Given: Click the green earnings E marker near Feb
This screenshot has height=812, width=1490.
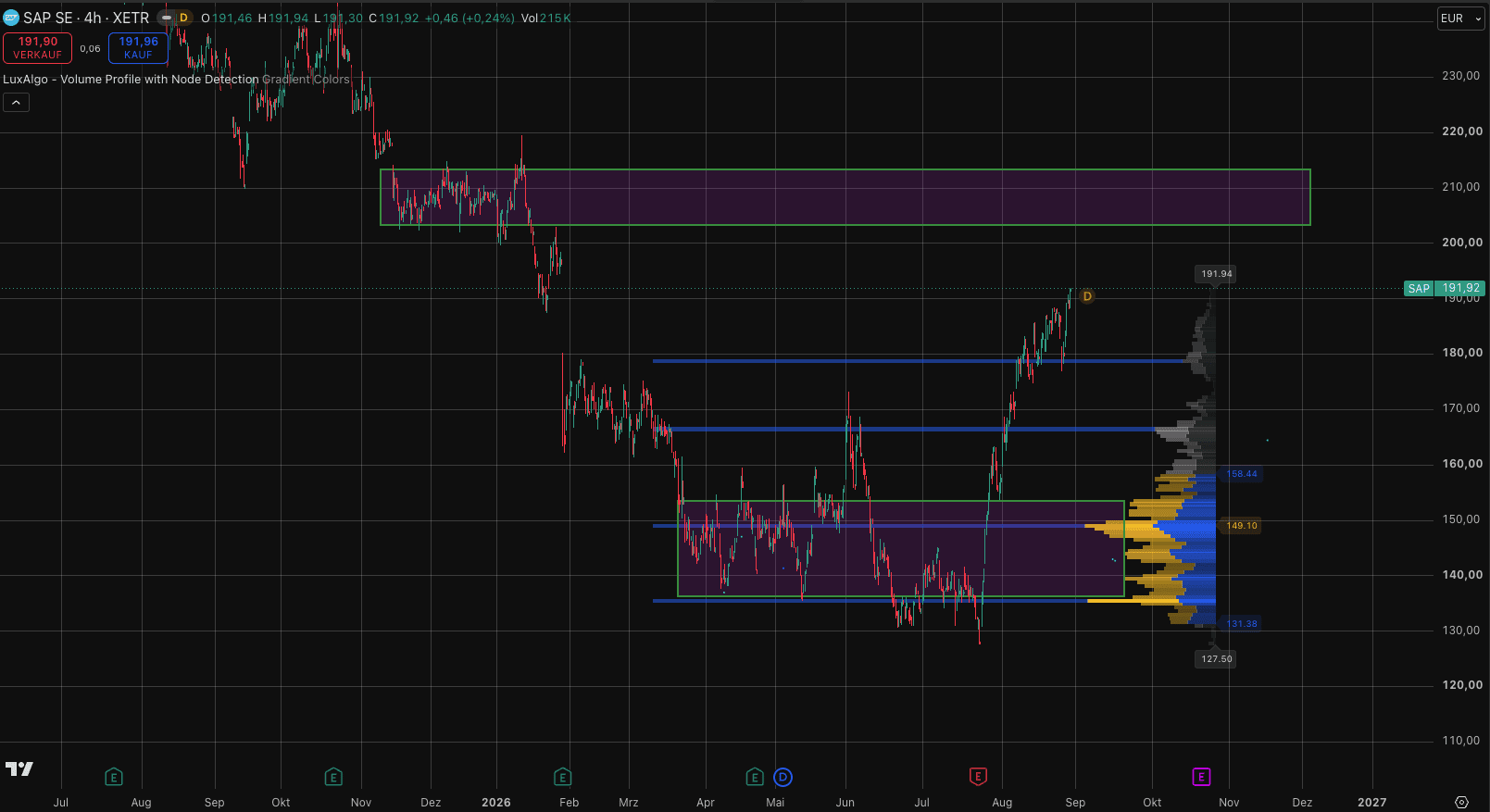Looking at the screenshot, I should coord(562,777).
